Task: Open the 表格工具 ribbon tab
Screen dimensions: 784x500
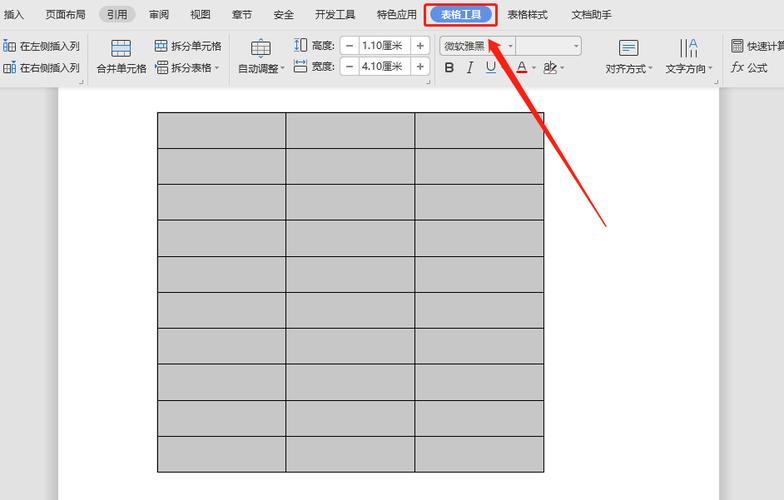Action: pos(460,15)
